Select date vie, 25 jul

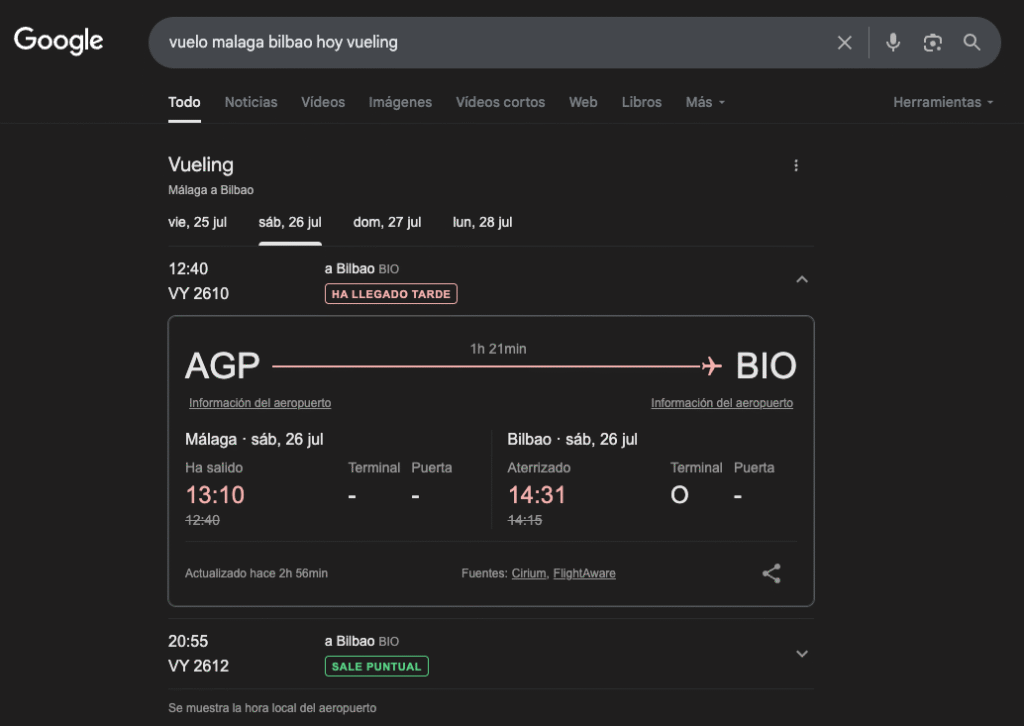pos(197,223)
